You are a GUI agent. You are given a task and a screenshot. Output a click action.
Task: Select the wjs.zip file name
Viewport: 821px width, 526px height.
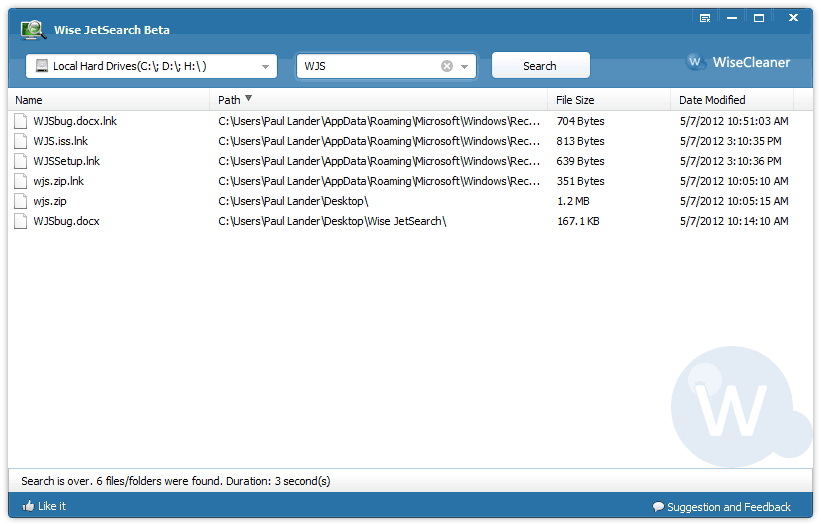click(x=50, y=201)
